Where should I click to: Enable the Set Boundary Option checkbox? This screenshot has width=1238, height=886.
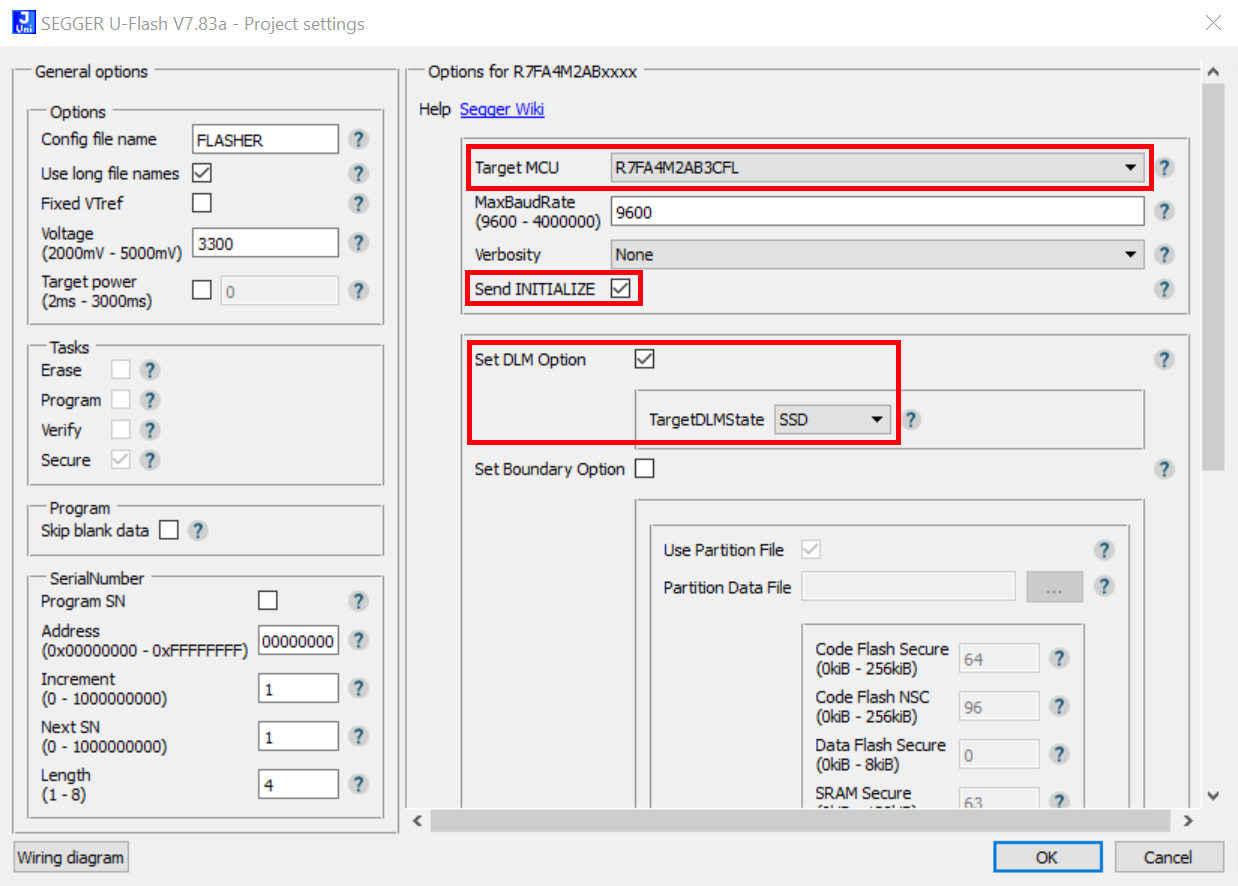pyautogui.click(x=645, y=469)
